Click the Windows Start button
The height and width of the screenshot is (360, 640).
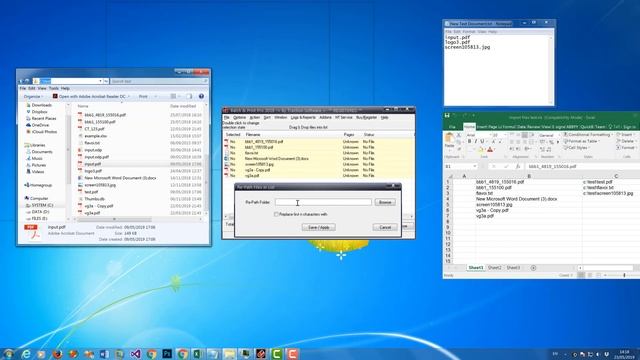point(8,354)
